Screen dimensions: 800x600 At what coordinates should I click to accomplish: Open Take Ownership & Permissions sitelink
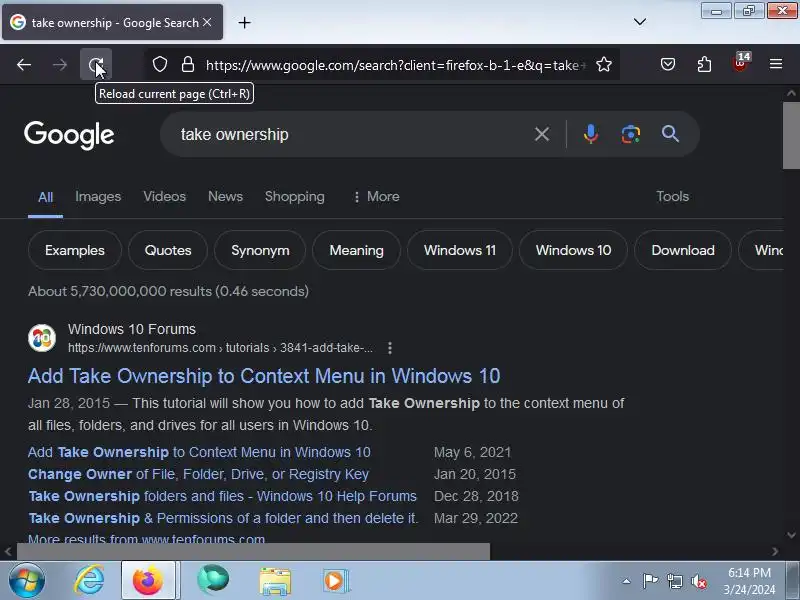(223, 518)
